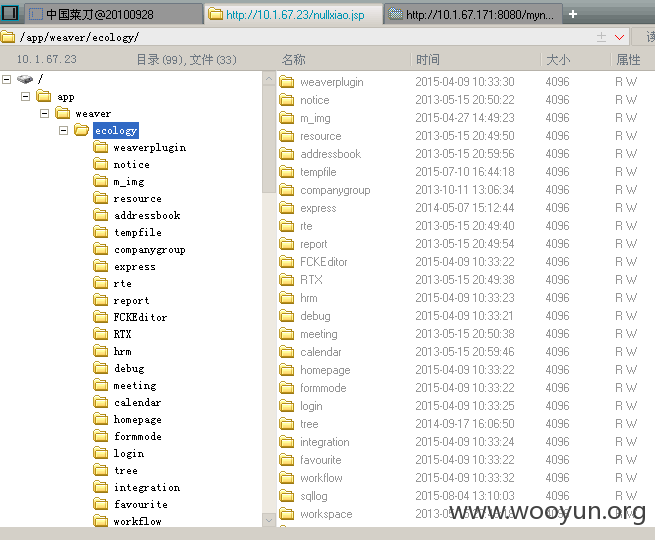
Task: Select homepage in the tree
Action: pyautogui.click(x=137, y=419)
